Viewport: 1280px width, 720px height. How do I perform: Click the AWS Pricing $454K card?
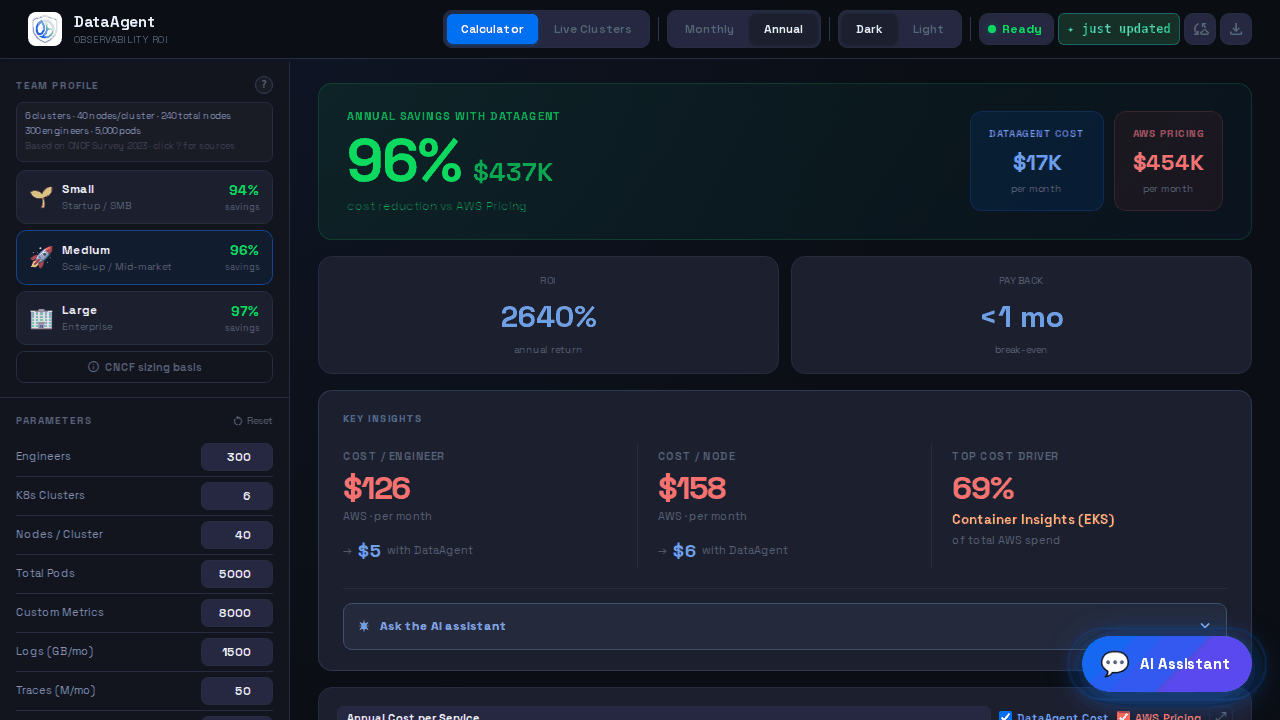1168,161
